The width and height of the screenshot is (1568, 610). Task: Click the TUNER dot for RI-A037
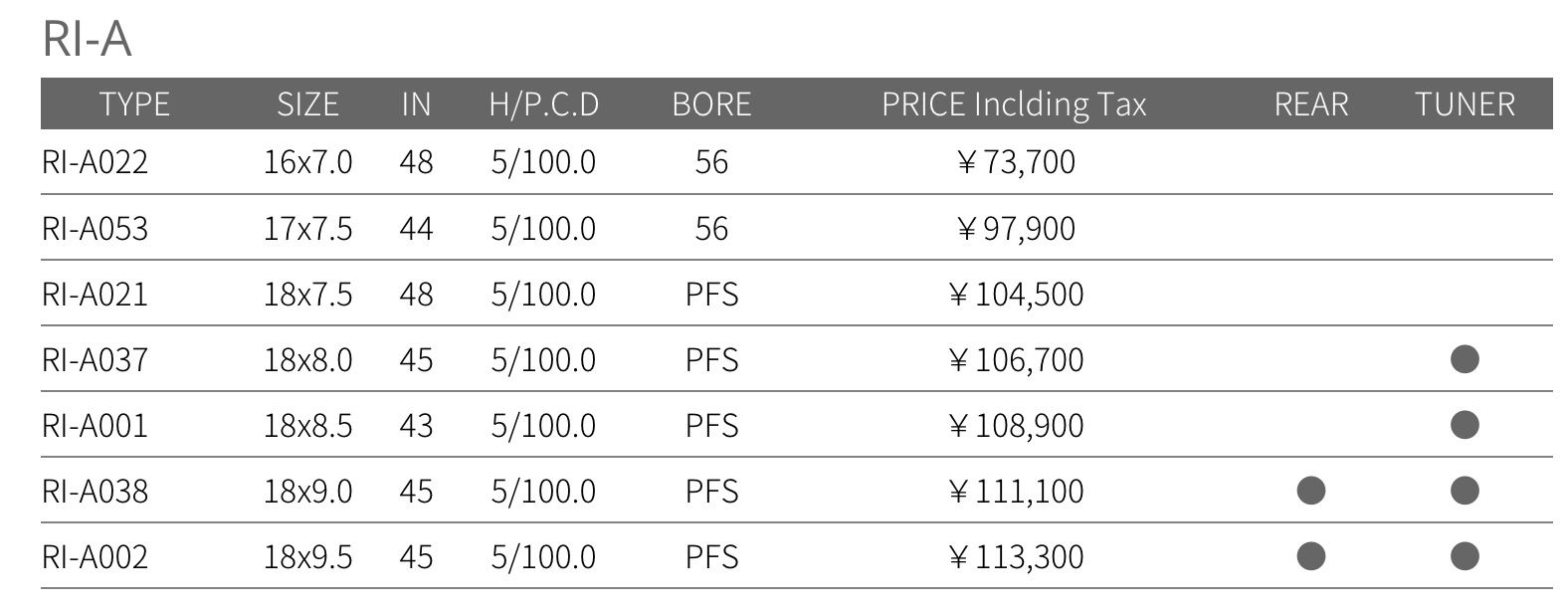pyautogui.click(x=1465, y=358)
